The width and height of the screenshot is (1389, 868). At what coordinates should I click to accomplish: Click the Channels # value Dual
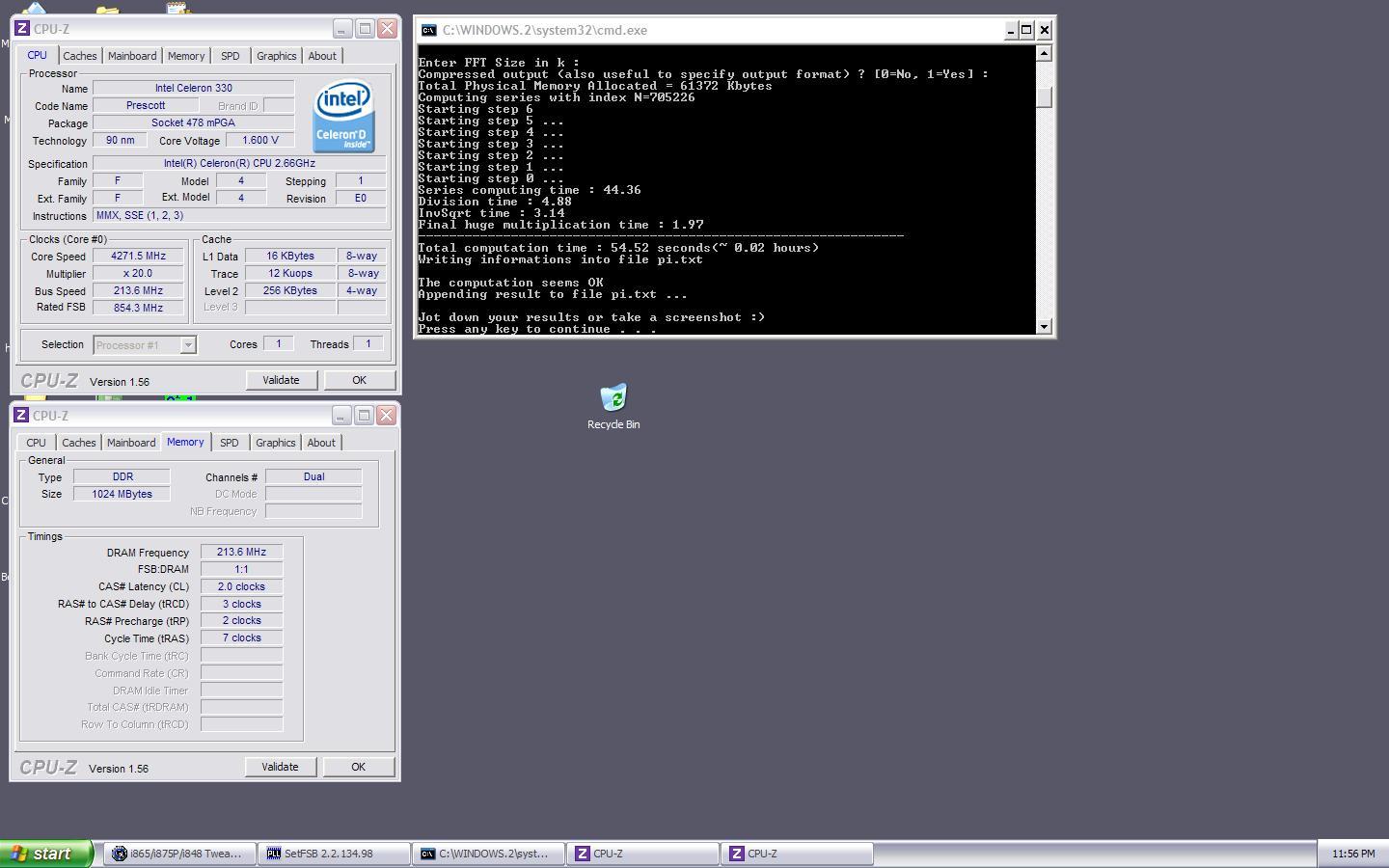point(313,476)
